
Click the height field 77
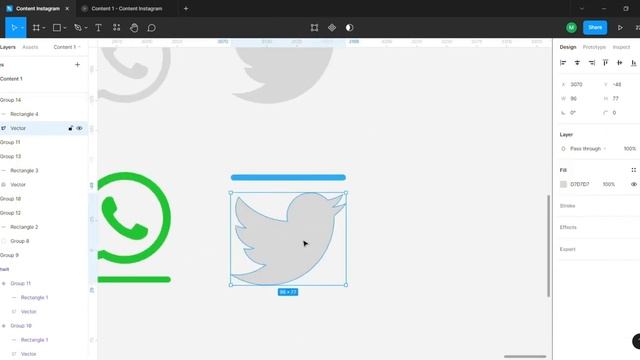(616, 99)
